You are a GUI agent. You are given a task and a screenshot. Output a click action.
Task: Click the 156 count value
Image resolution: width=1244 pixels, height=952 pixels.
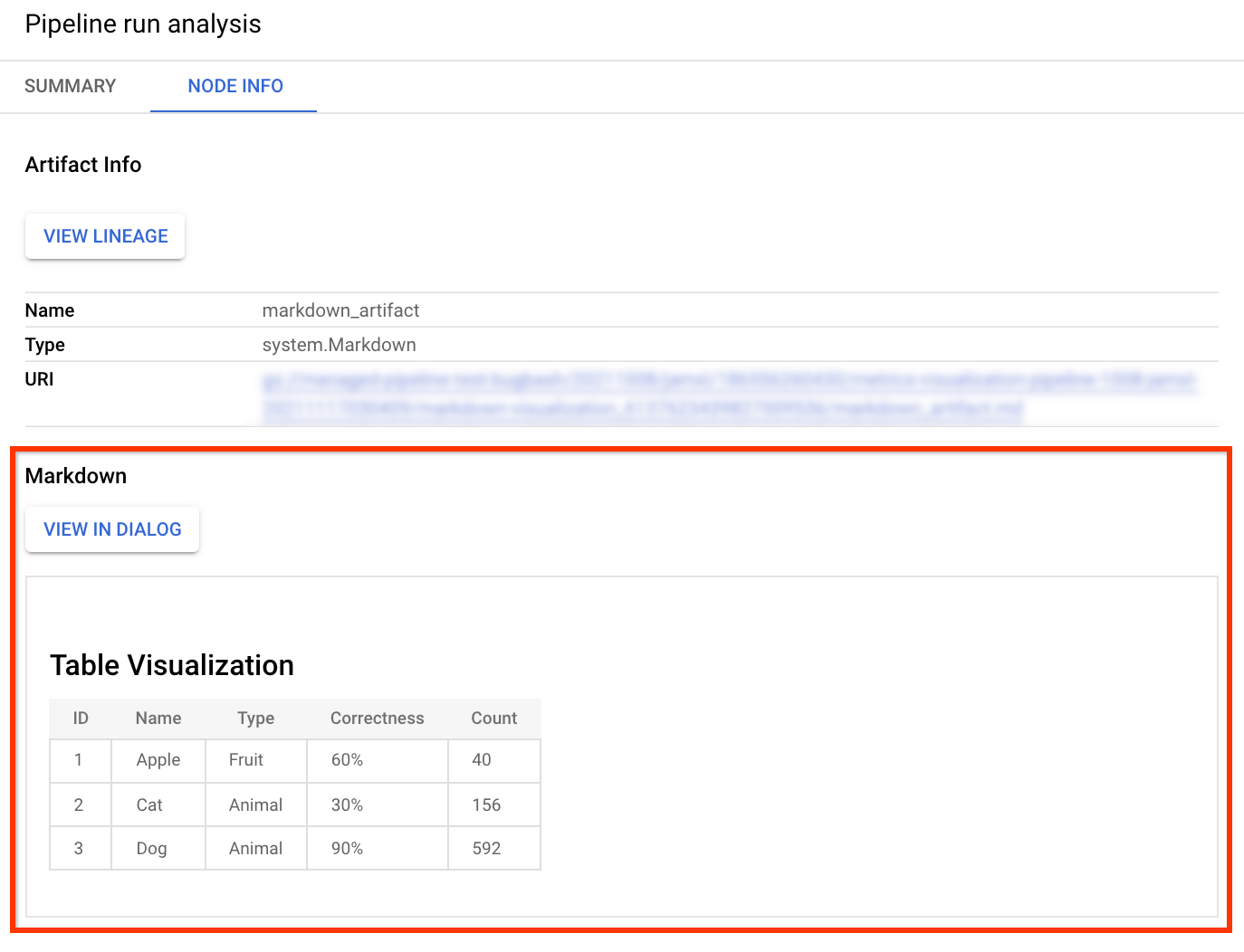click(486, 805)
